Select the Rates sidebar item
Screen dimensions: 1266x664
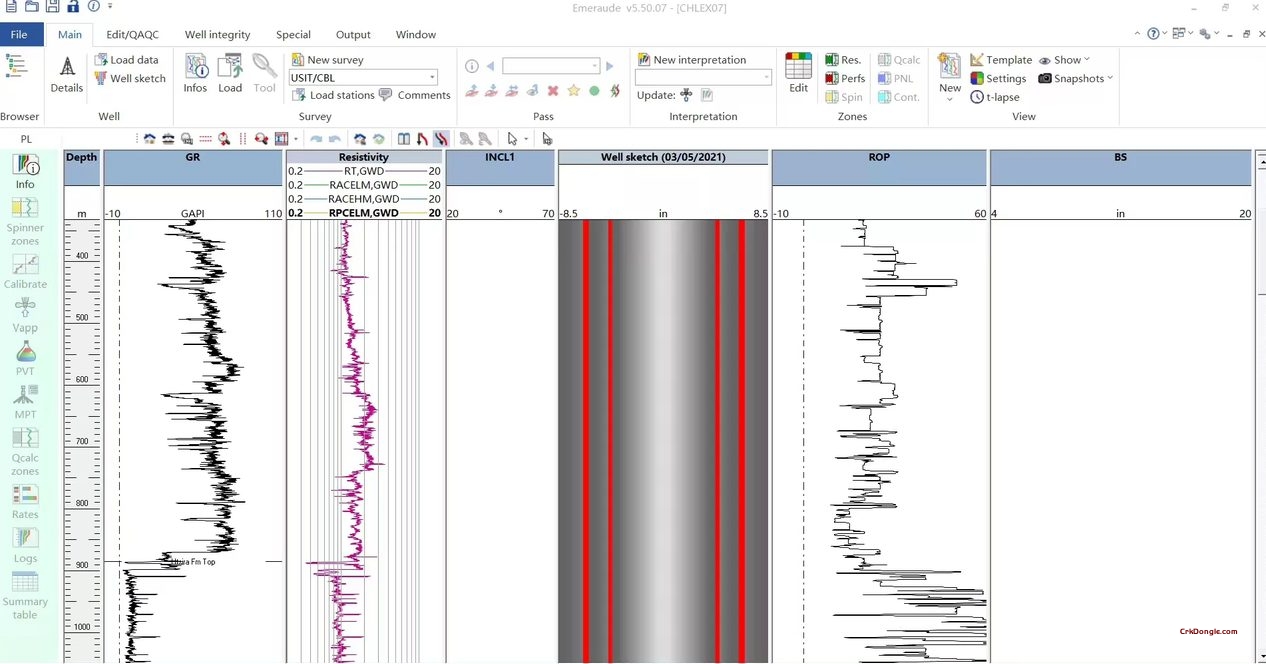tap(25, 502)
